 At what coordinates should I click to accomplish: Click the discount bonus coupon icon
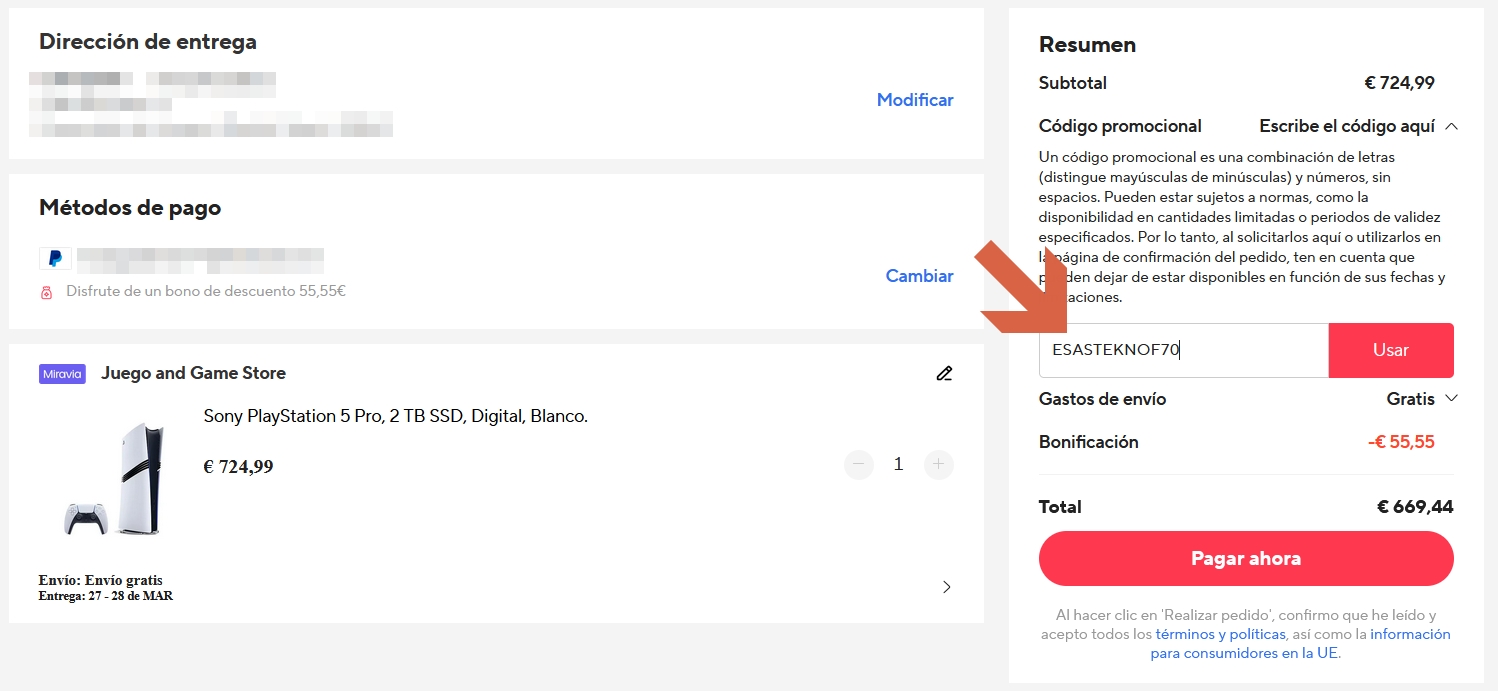pos(46,292)
